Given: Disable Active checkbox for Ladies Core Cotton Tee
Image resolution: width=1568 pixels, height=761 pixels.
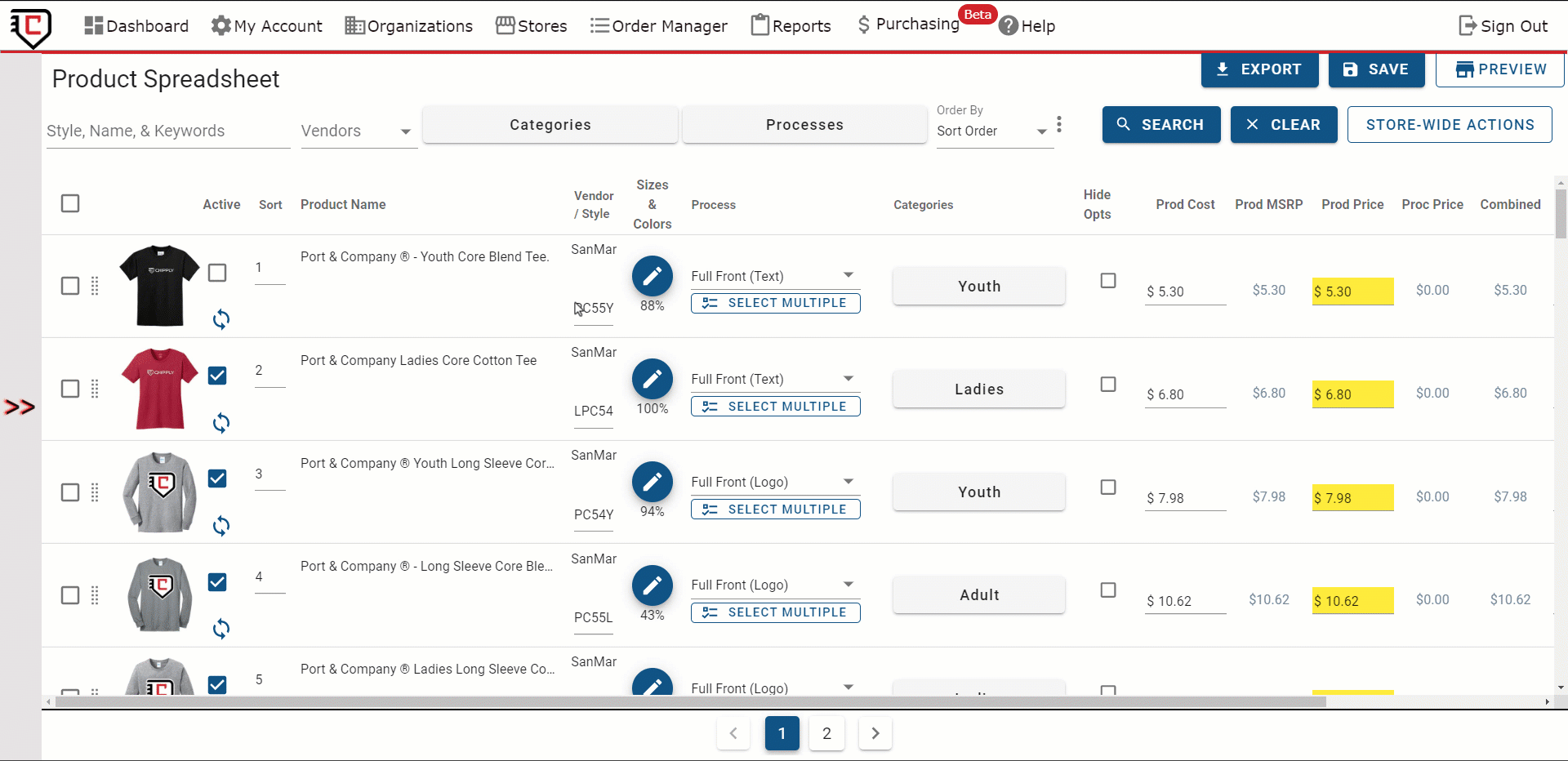Looking at the screenshot, I should [x=217, y=376].
